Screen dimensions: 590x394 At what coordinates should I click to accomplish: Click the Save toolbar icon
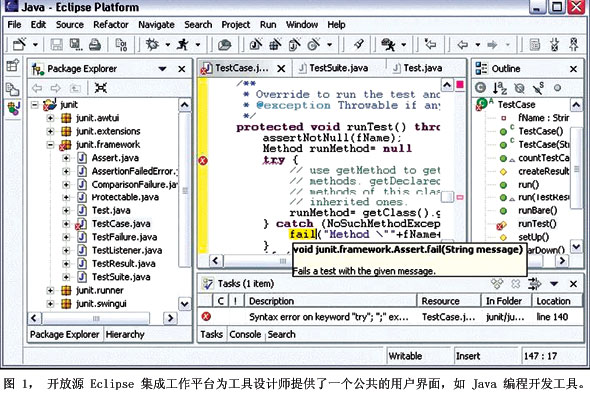(x=56, y=45)
